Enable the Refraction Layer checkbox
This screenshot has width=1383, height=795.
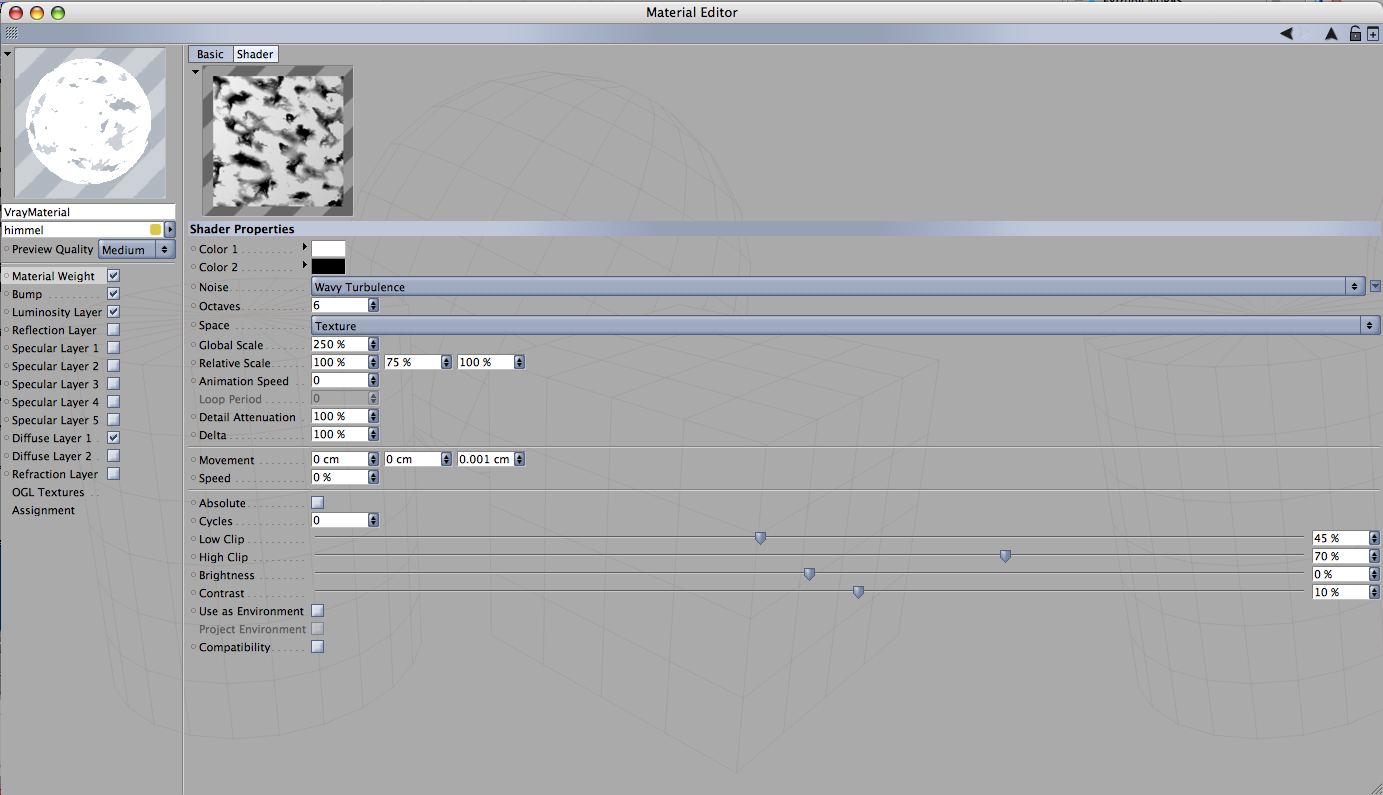[113, 474]
